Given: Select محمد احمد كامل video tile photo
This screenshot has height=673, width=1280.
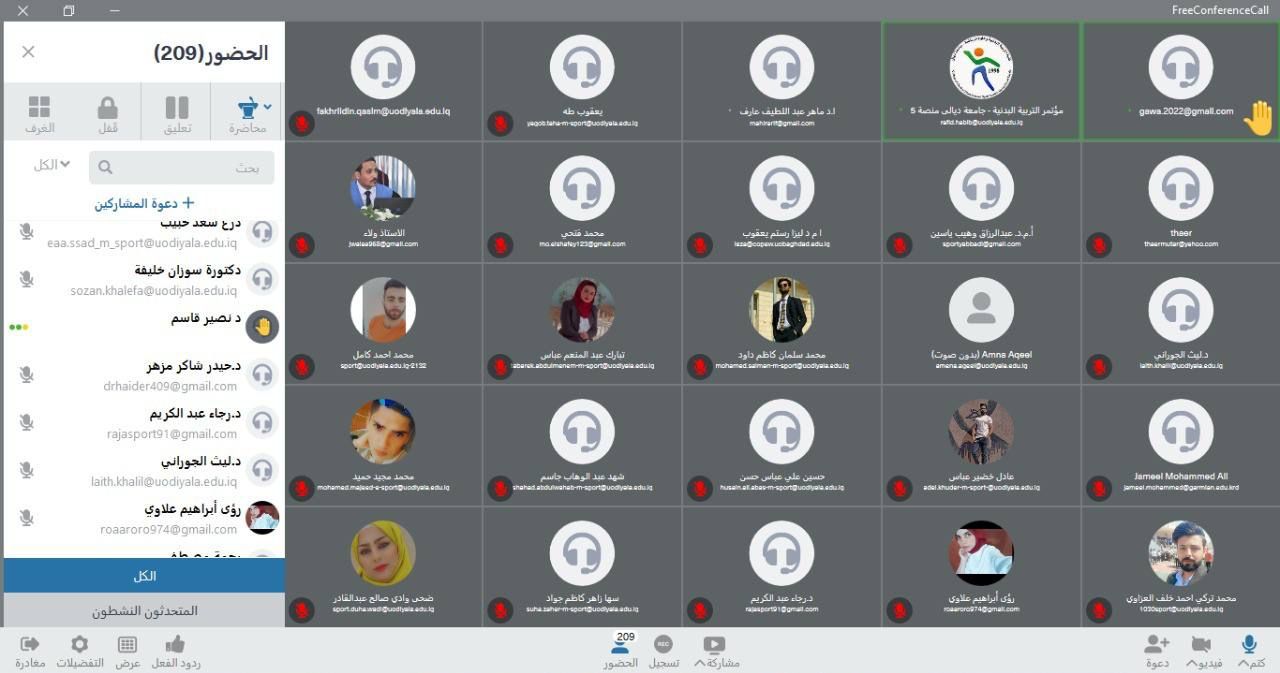Looking at the screenshot, I should 383,310.
